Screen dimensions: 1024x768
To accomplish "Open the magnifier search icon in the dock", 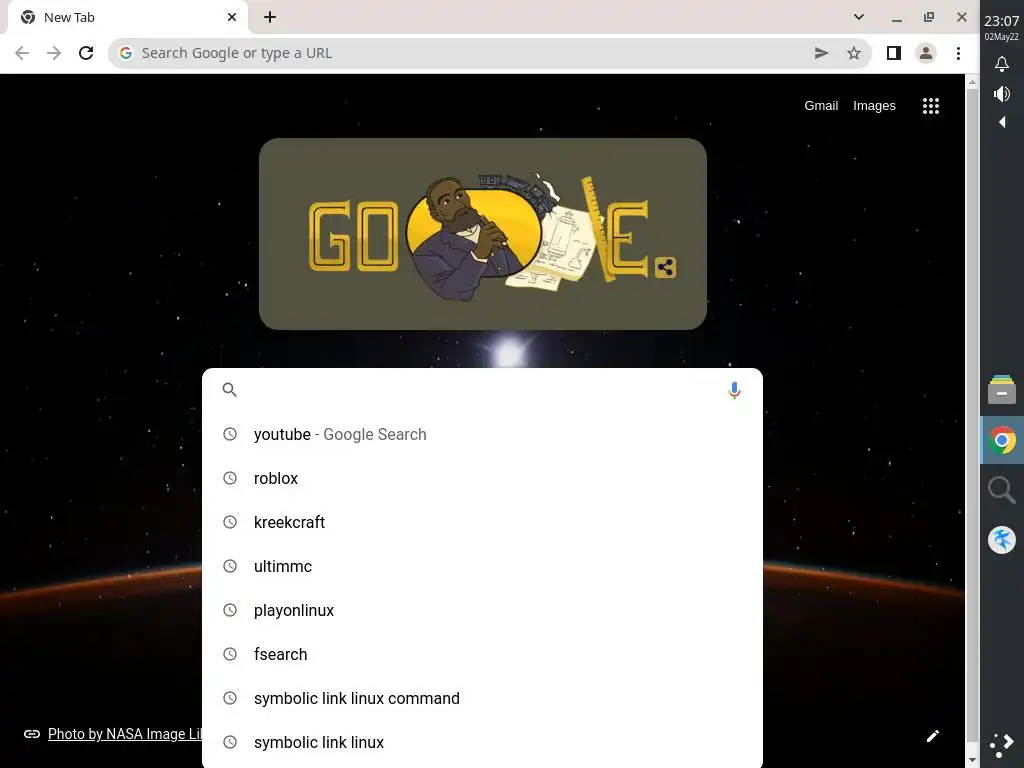I will tap(1002, 490).
